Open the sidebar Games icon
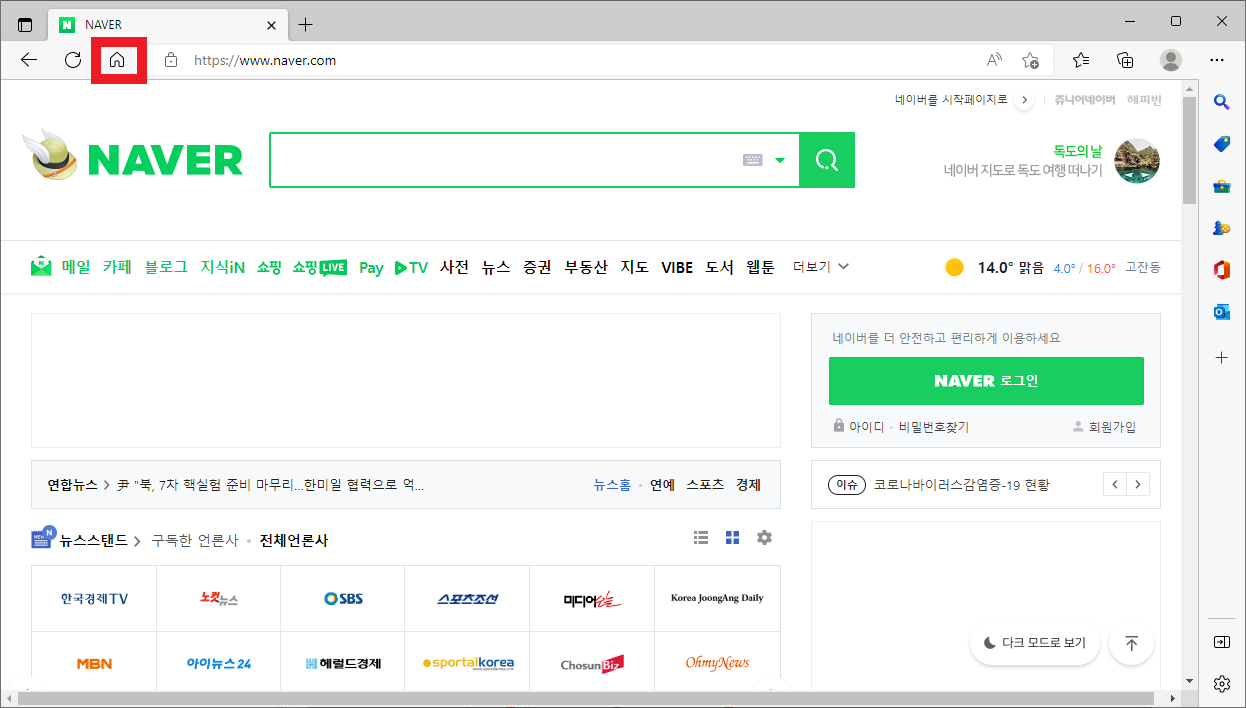Screen dimensions: 1246x708 [x=1221, y=228]
